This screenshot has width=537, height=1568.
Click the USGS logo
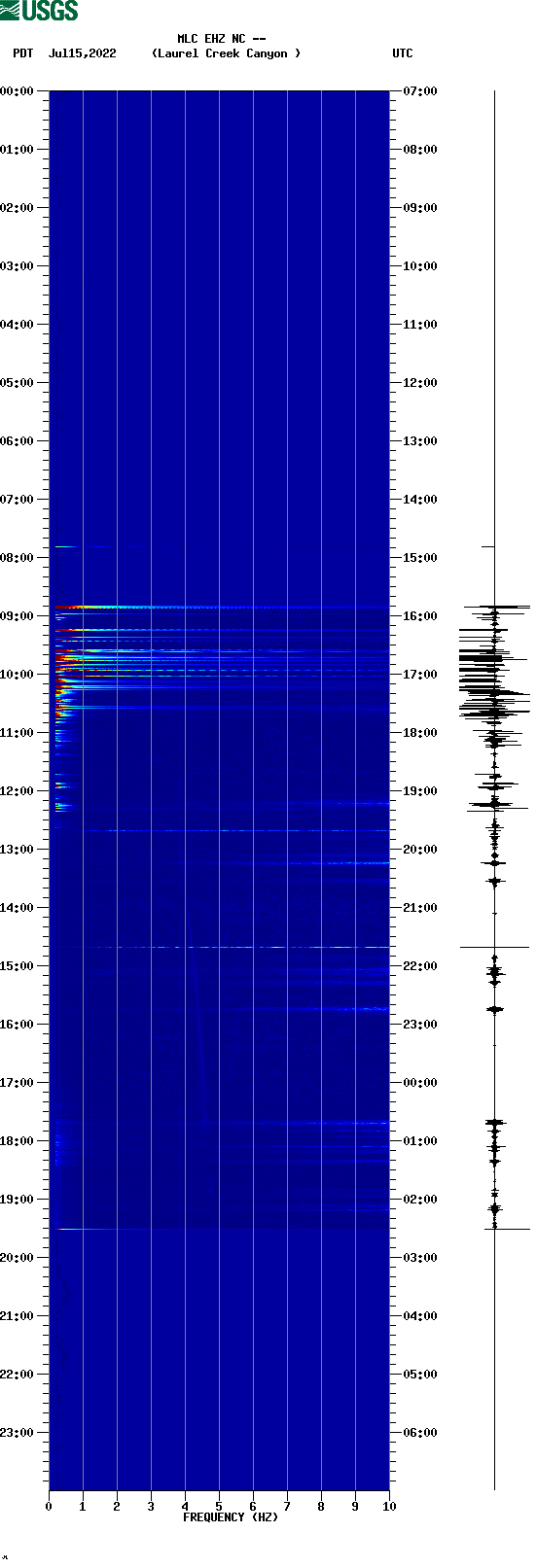(x=39, y=11)
